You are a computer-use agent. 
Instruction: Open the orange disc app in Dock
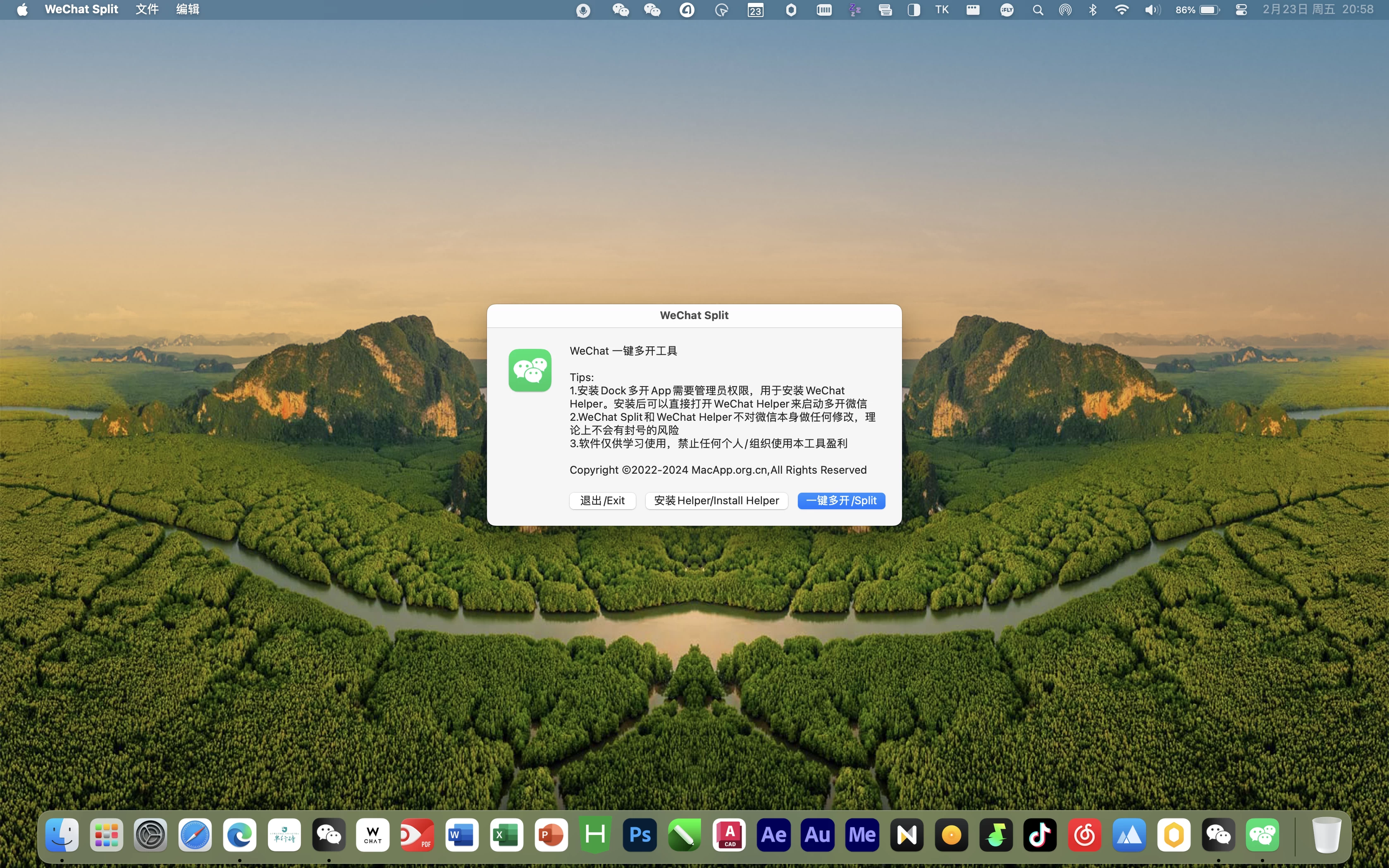(951, 835)
